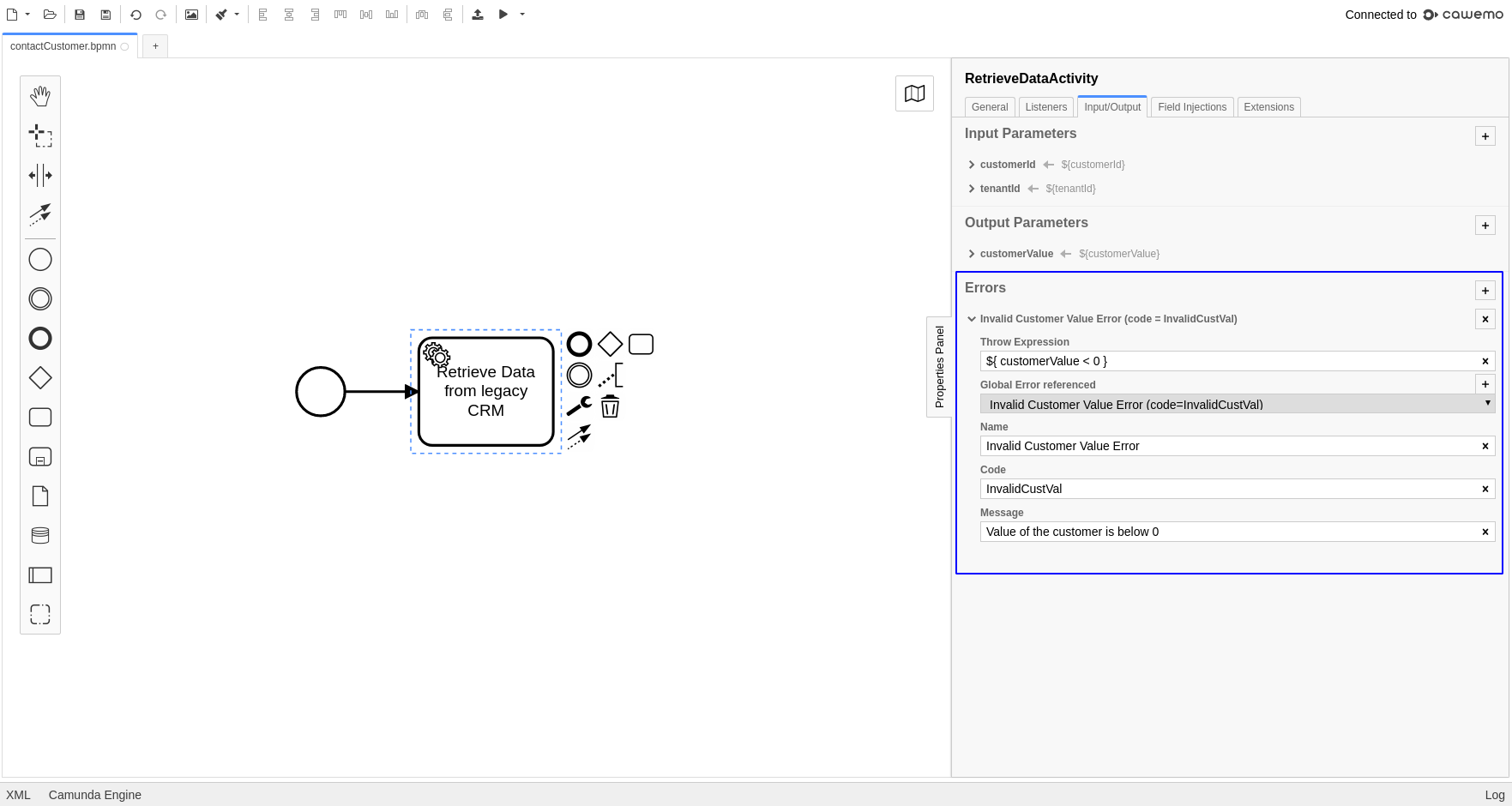
Task: Open the wrench icon to change element type
Action: point(578,406)
